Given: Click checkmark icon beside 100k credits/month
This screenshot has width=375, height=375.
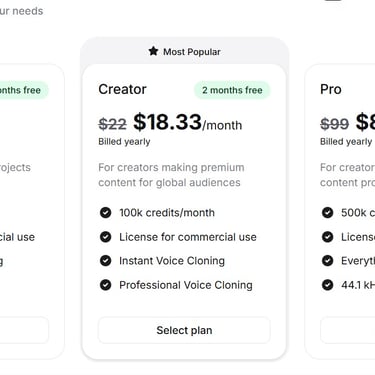Looking at the screenshot, I should pyautogui.click(x=105, y=213).
